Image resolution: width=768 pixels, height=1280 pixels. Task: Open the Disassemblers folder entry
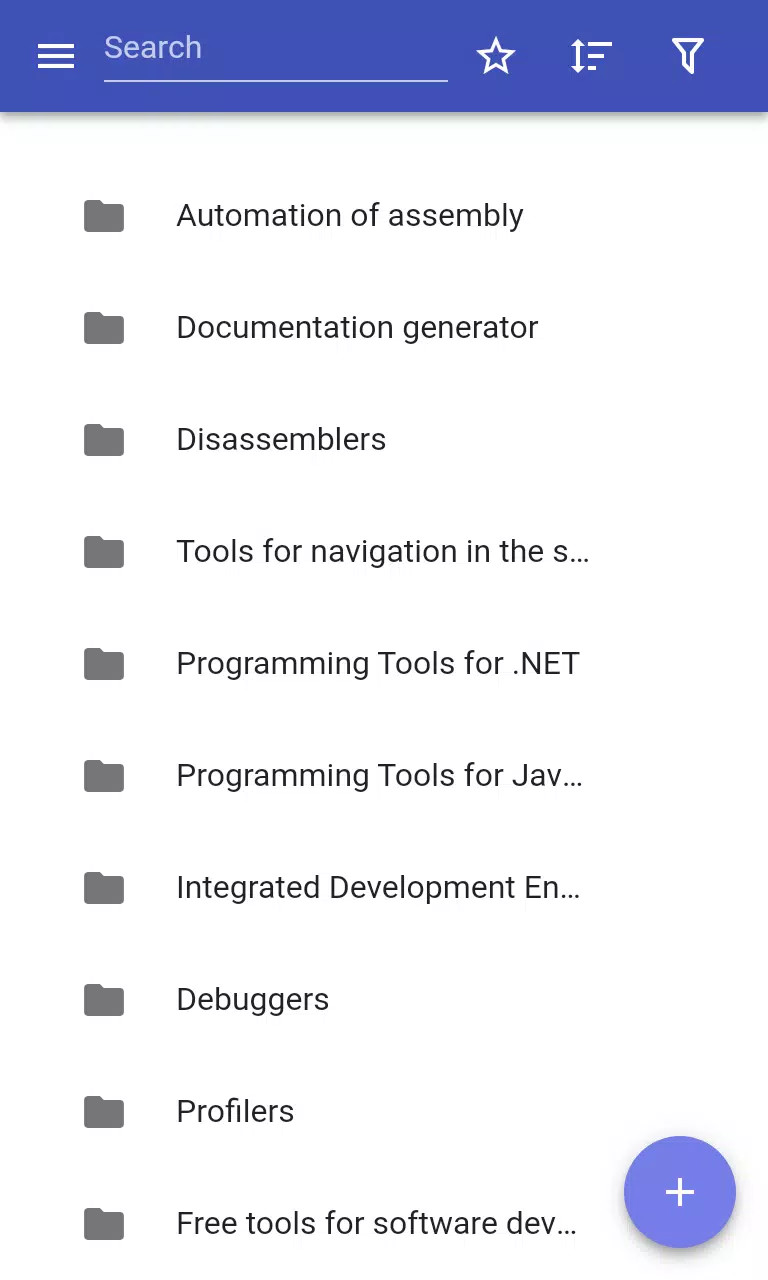pos(384,440)
